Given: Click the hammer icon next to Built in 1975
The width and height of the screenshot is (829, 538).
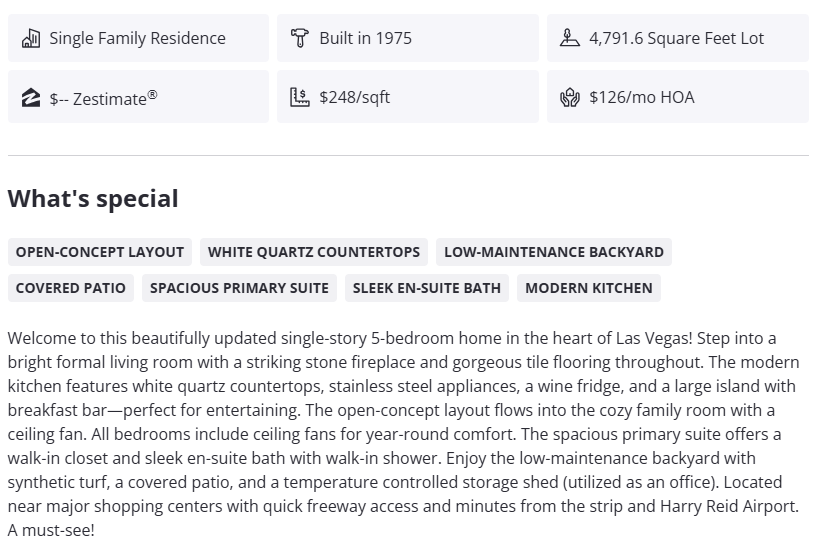Looking at the screenshot, I should [299, 38].
